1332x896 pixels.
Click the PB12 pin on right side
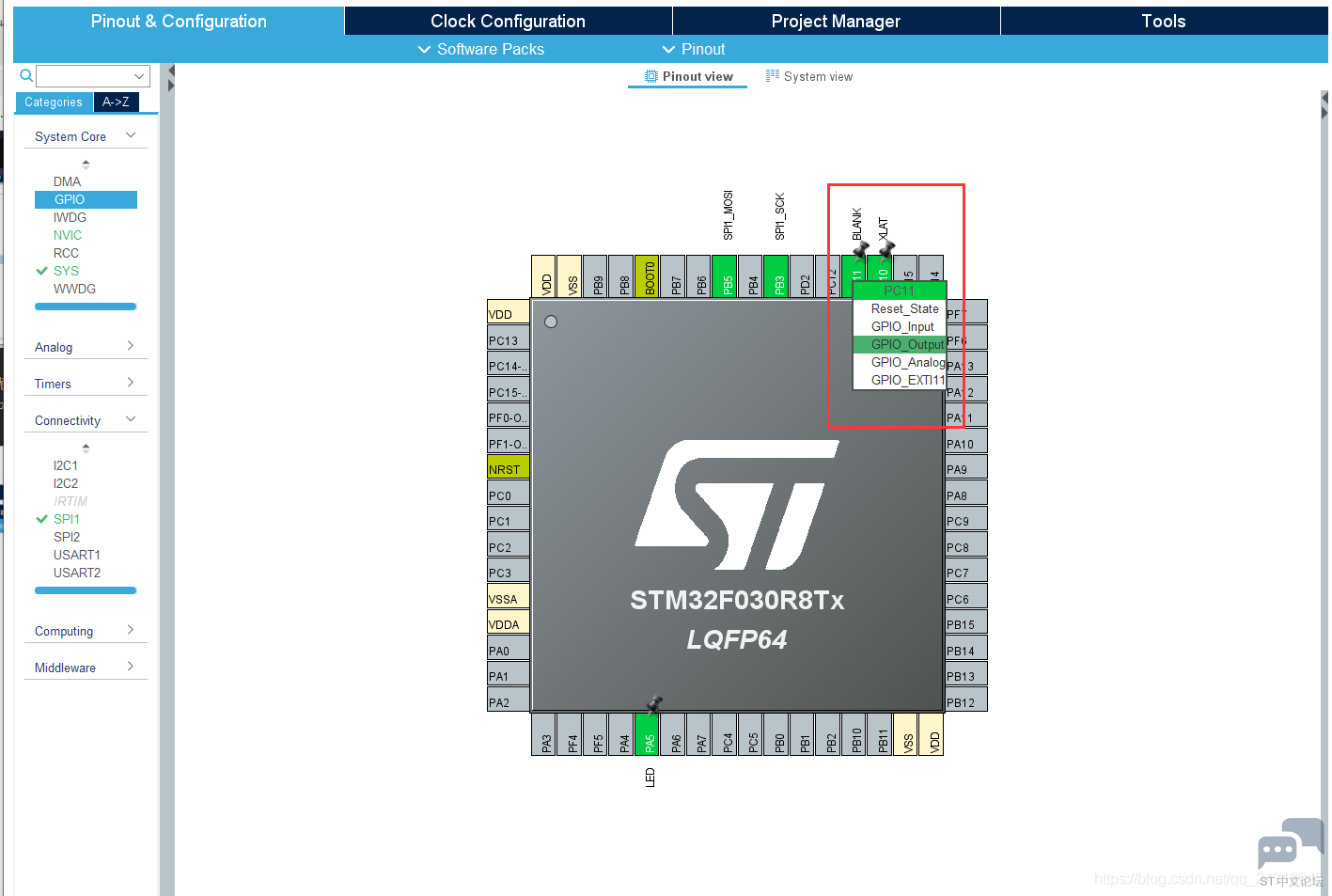tap(966, 701)
